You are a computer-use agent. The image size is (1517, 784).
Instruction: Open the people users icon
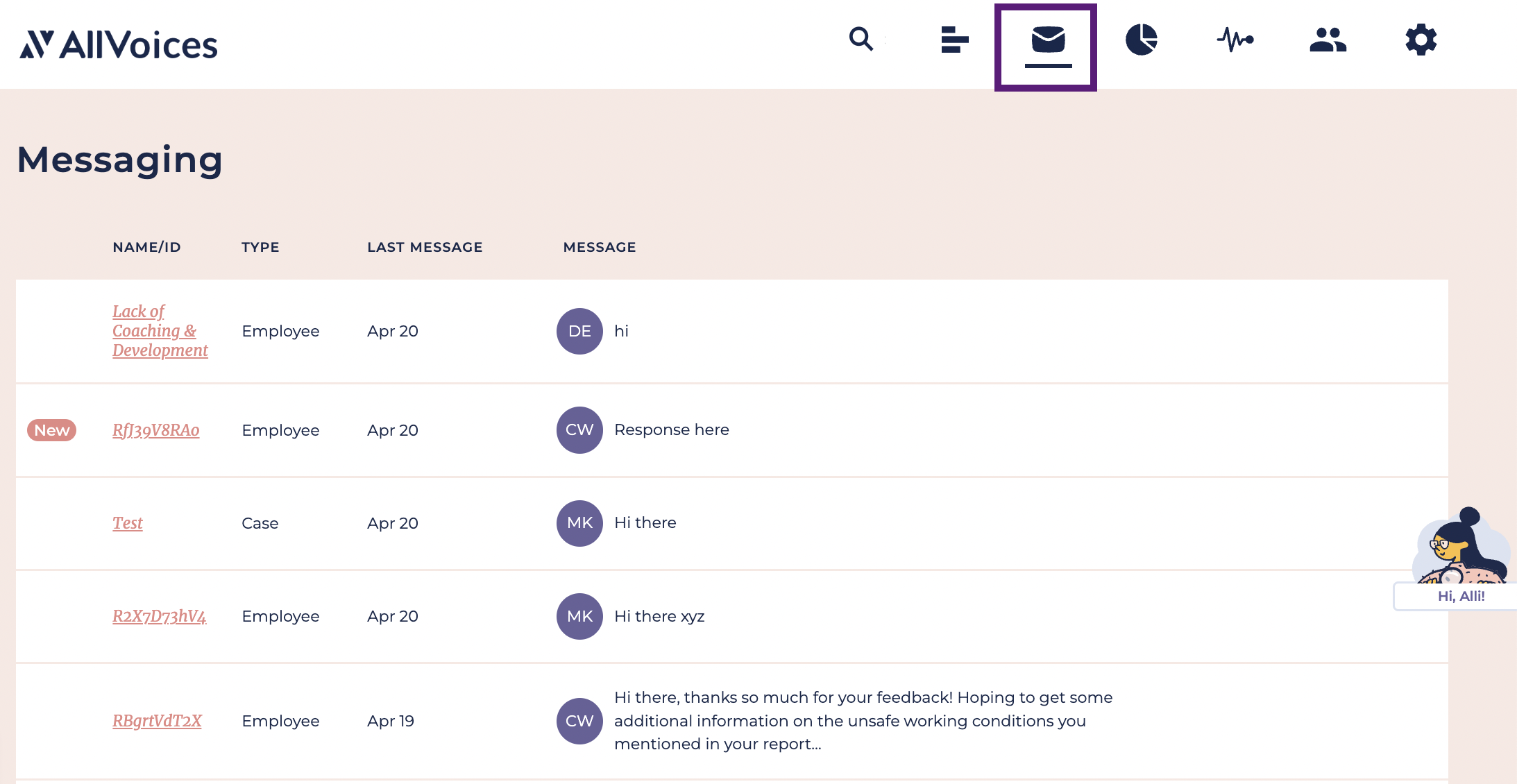(x=1328, y=40)
